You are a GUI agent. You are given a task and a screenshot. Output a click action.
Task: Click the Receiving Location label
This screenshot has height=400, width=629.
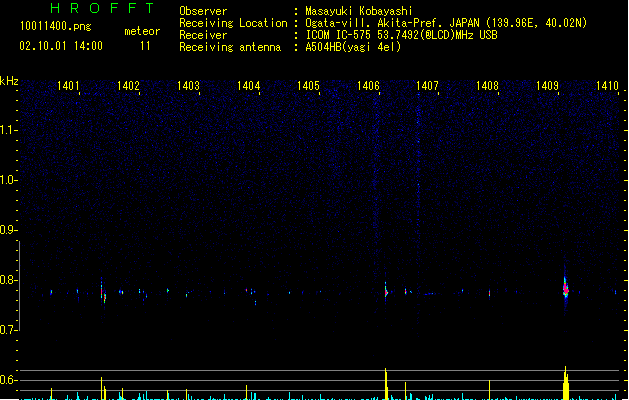233,23
